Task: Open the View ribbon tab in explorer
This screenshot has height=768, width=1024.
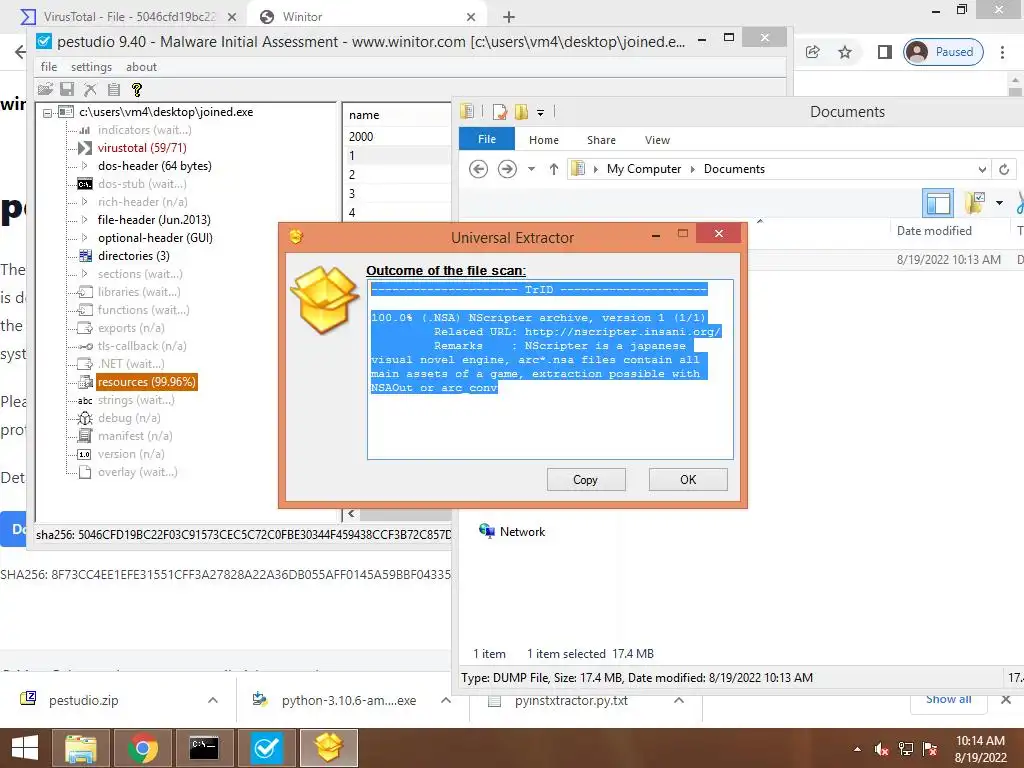Action: click(657, 140)
